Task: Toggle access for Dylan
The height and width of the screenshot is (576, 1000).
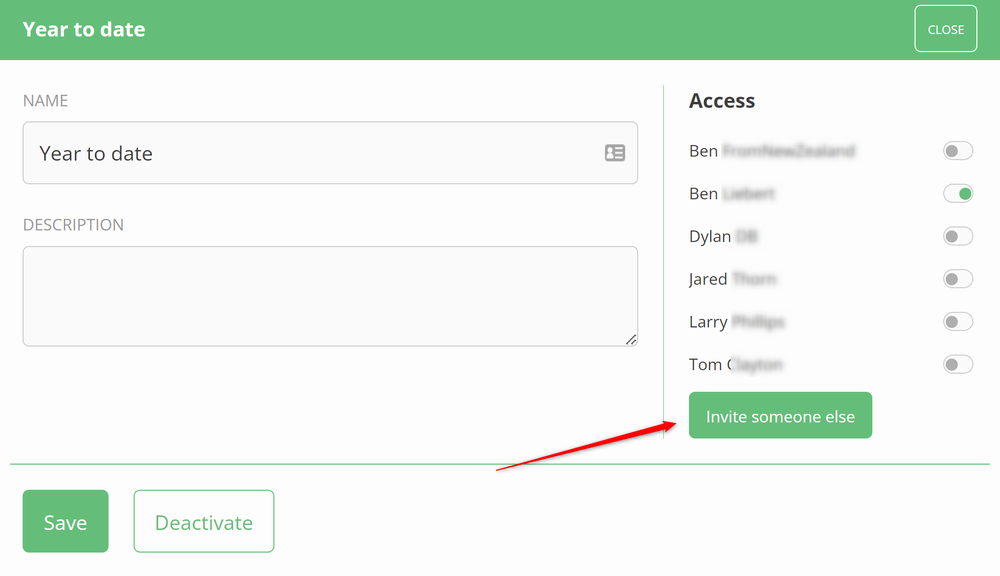Action: click(957, 237)
